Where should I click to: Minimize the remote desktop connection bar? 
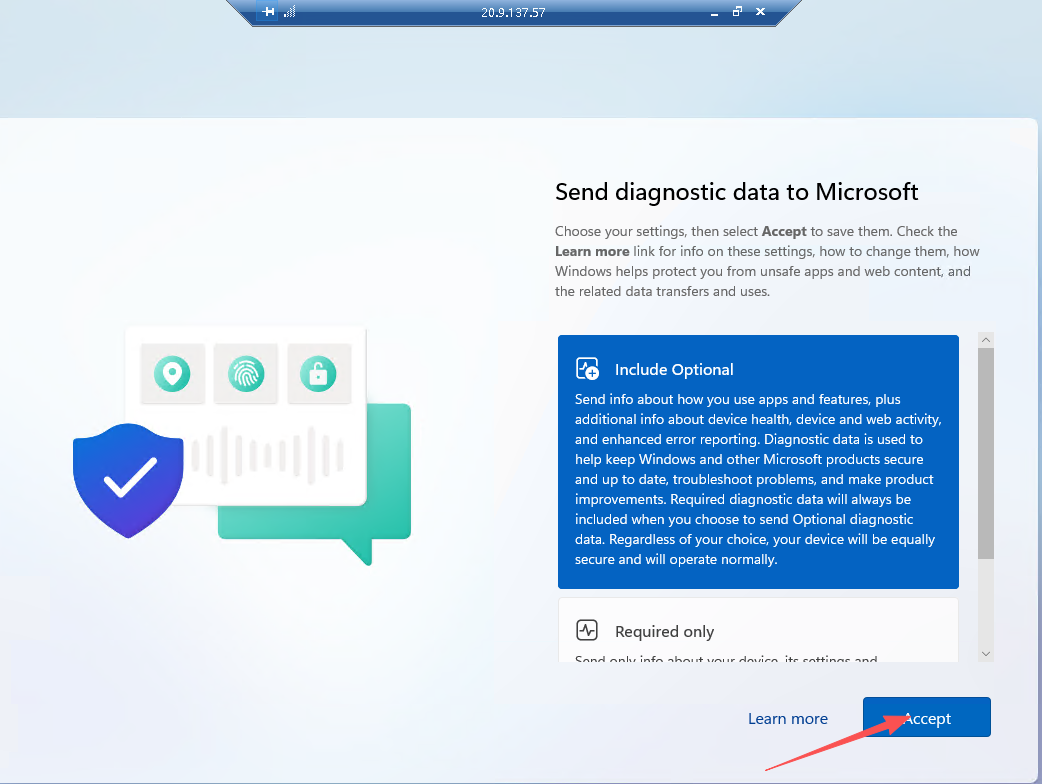(714, 13)
